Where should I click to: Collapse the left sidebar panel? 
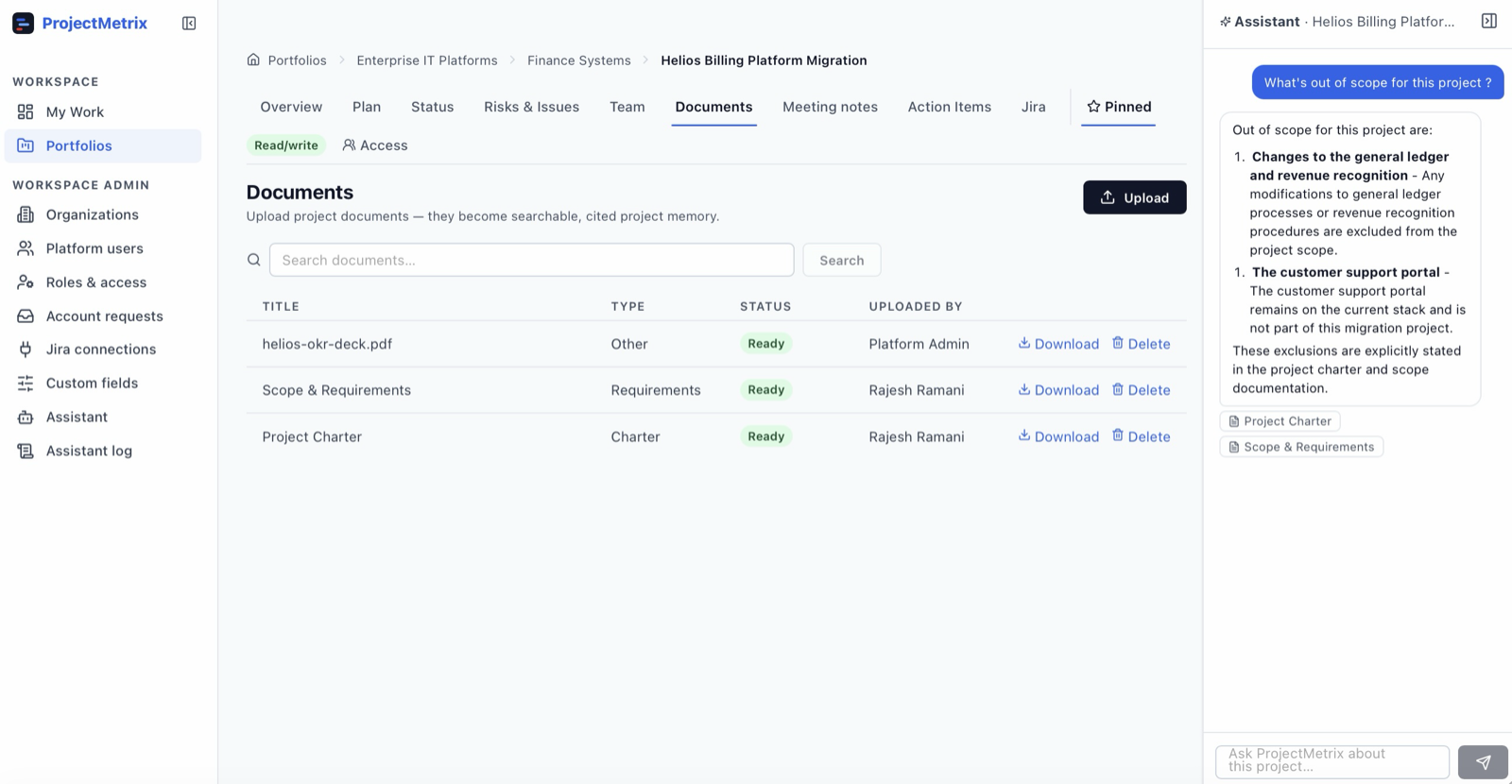tap(189, 24)
